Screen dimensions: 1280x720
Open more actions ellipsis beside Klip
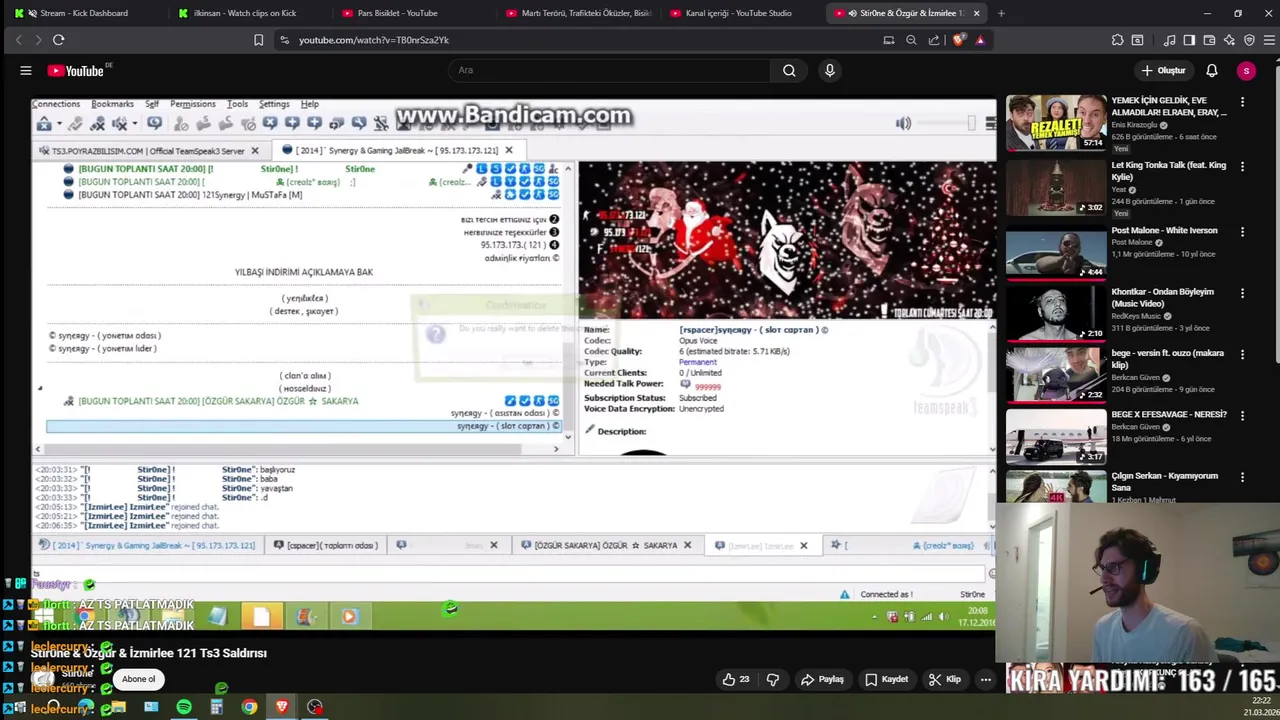click(985, 679)
